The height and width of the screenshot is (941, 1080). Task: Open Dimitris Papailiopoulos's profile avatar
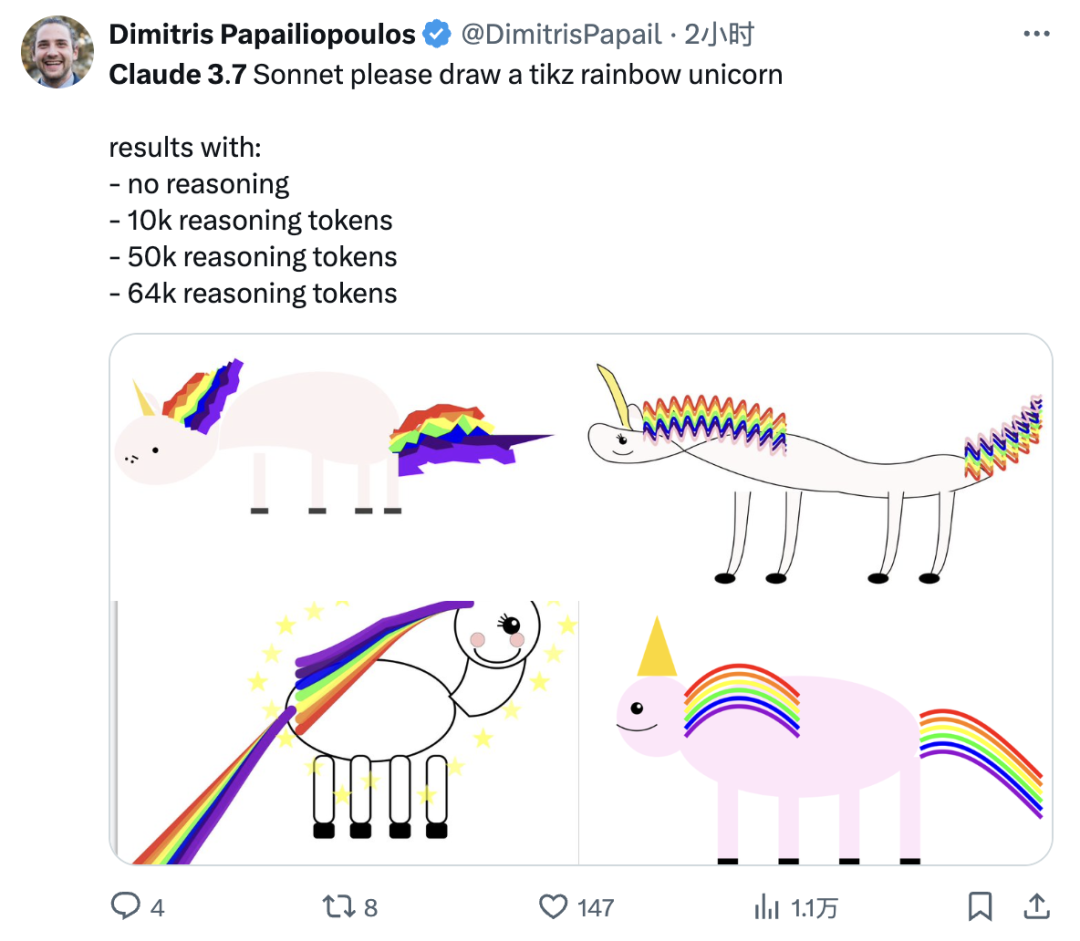(x=57, y=52)
